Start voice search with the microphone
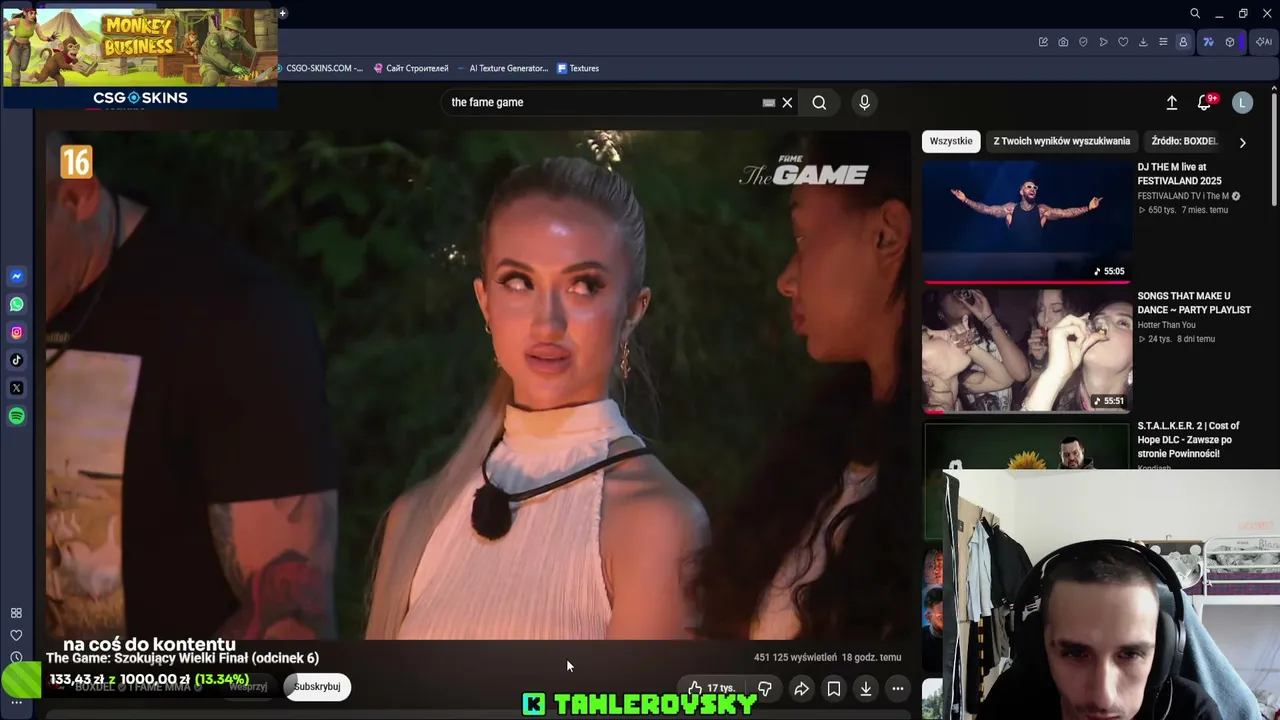 (865, 102)
